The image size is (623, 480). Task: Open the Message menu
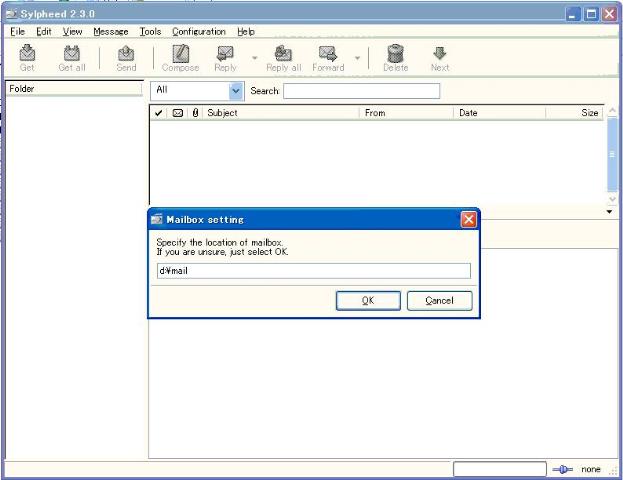[x=111, y=32]
